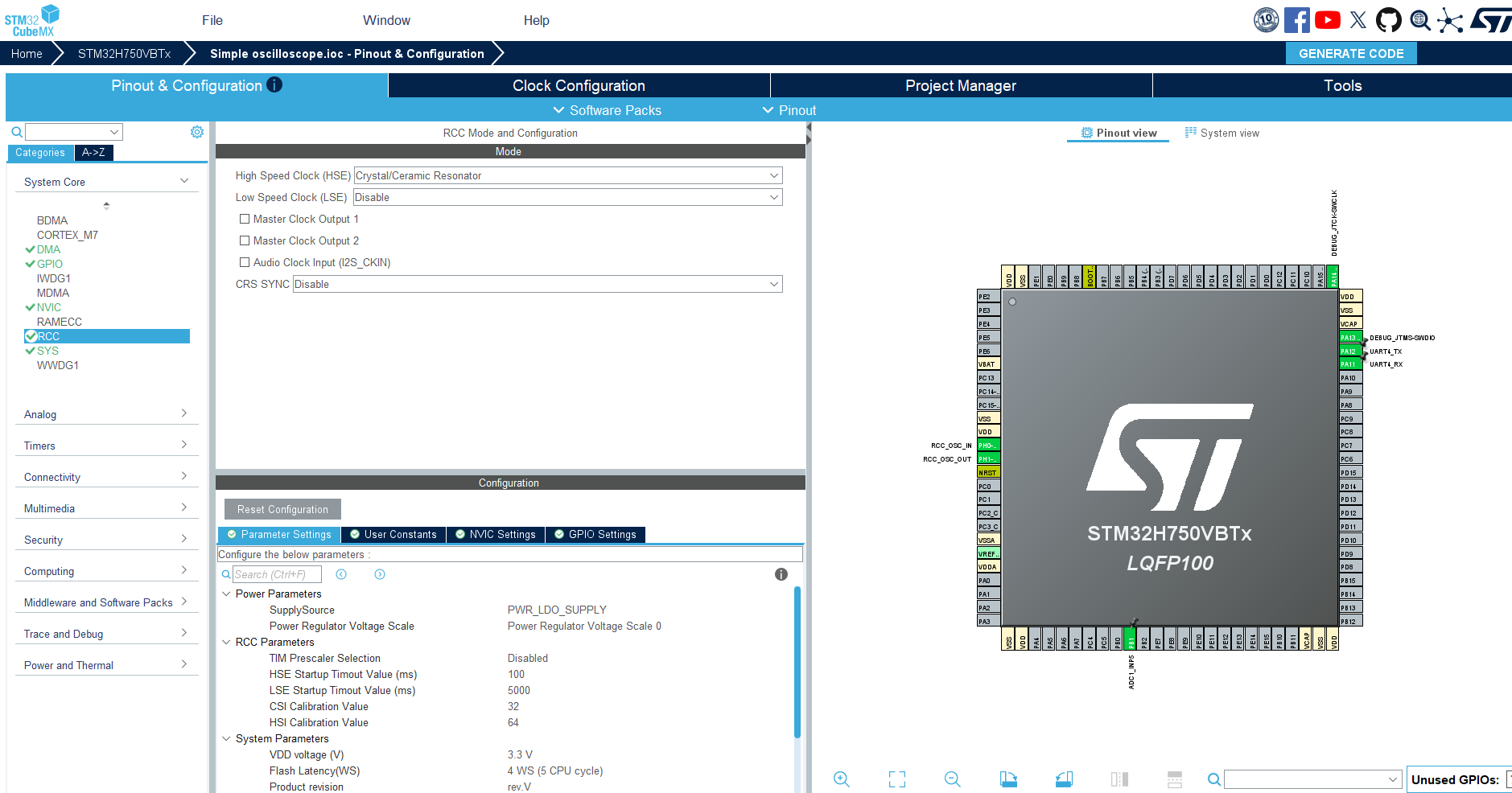This screenshot has width=1512, height=793.
Task: Enable Master Clock Output 1
Action: [x=245, y=219]
